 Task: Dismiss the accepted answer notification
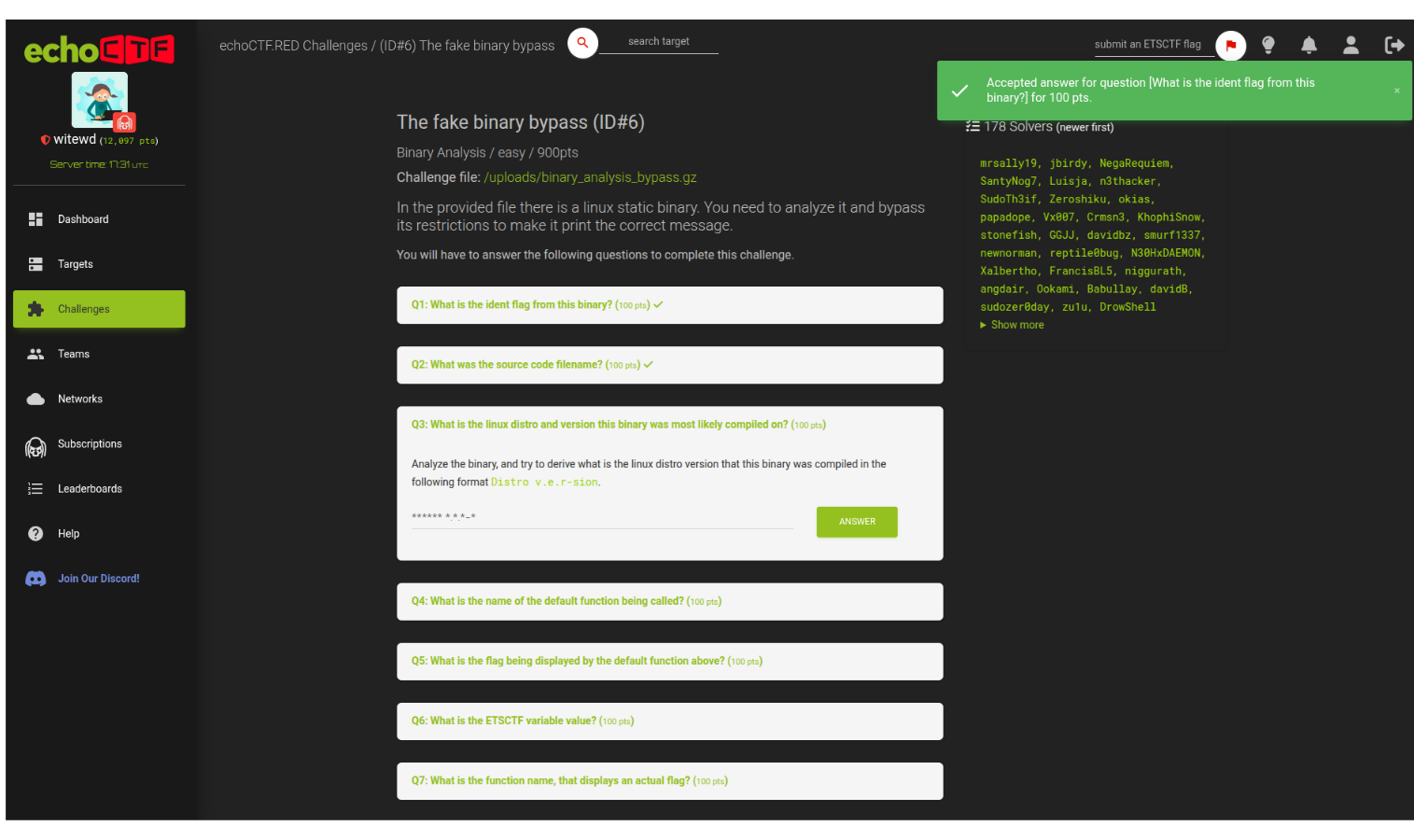1396,91
